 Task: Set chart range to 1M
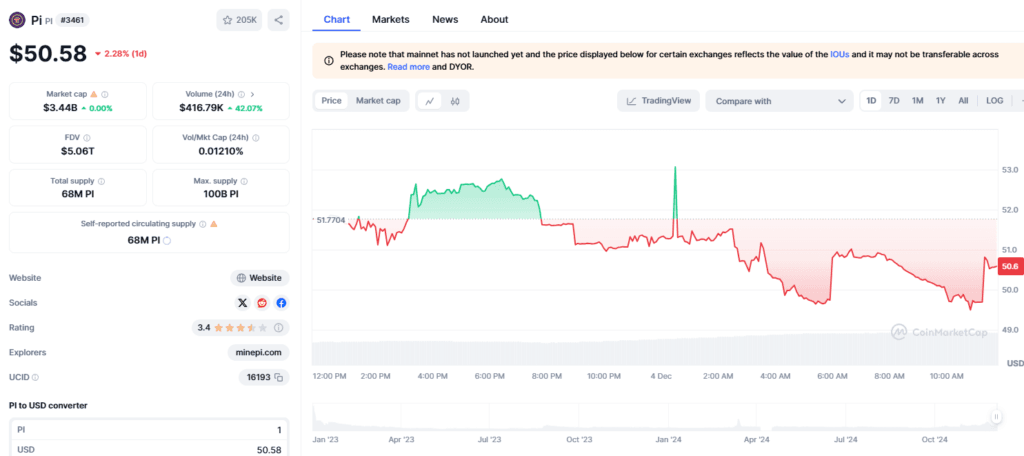918,101
